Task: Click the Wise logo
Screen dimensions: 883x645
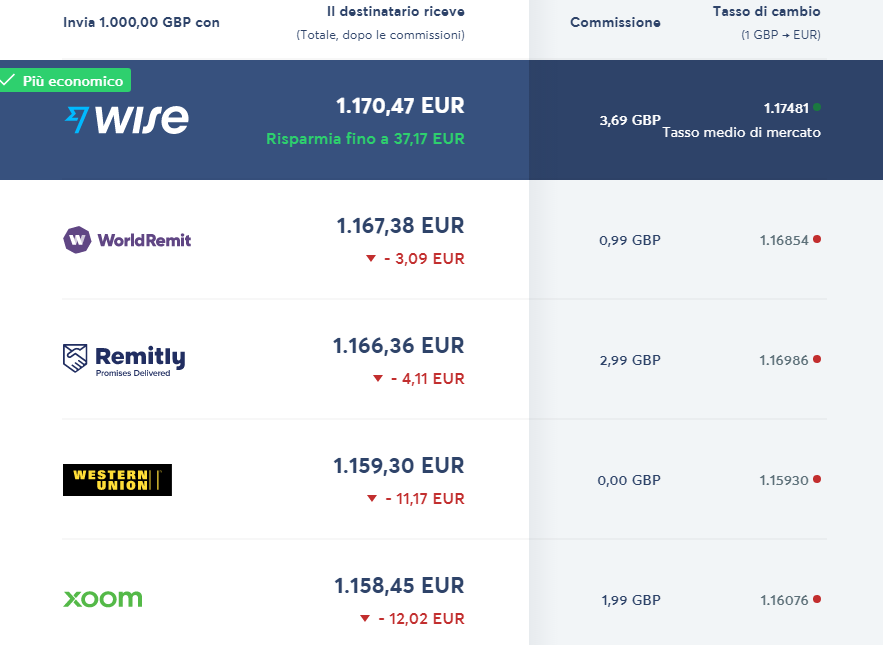Action: (x=126, y=120)
